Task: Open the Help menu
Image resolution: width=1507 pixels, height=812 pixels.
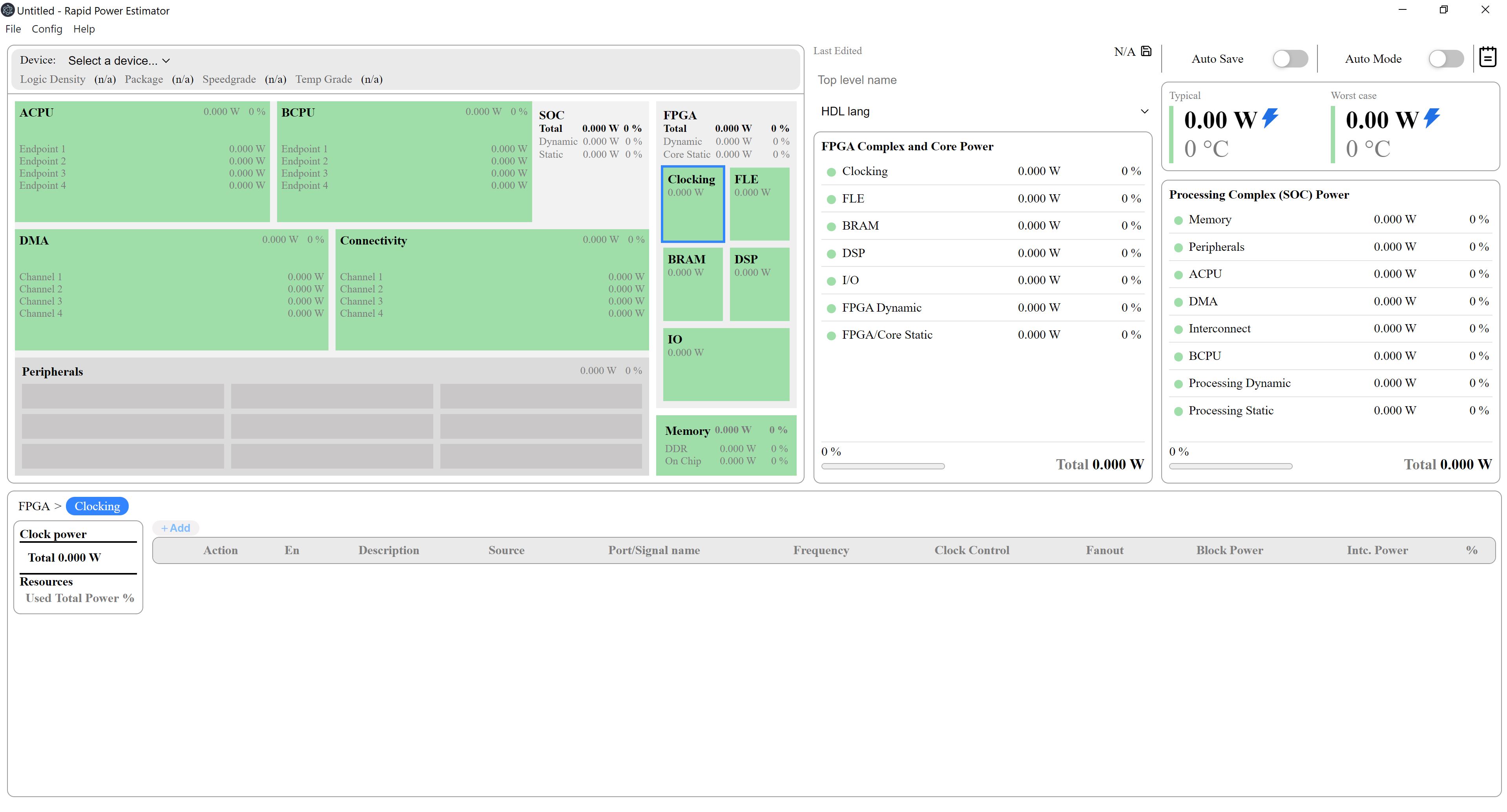Action: 84,29
